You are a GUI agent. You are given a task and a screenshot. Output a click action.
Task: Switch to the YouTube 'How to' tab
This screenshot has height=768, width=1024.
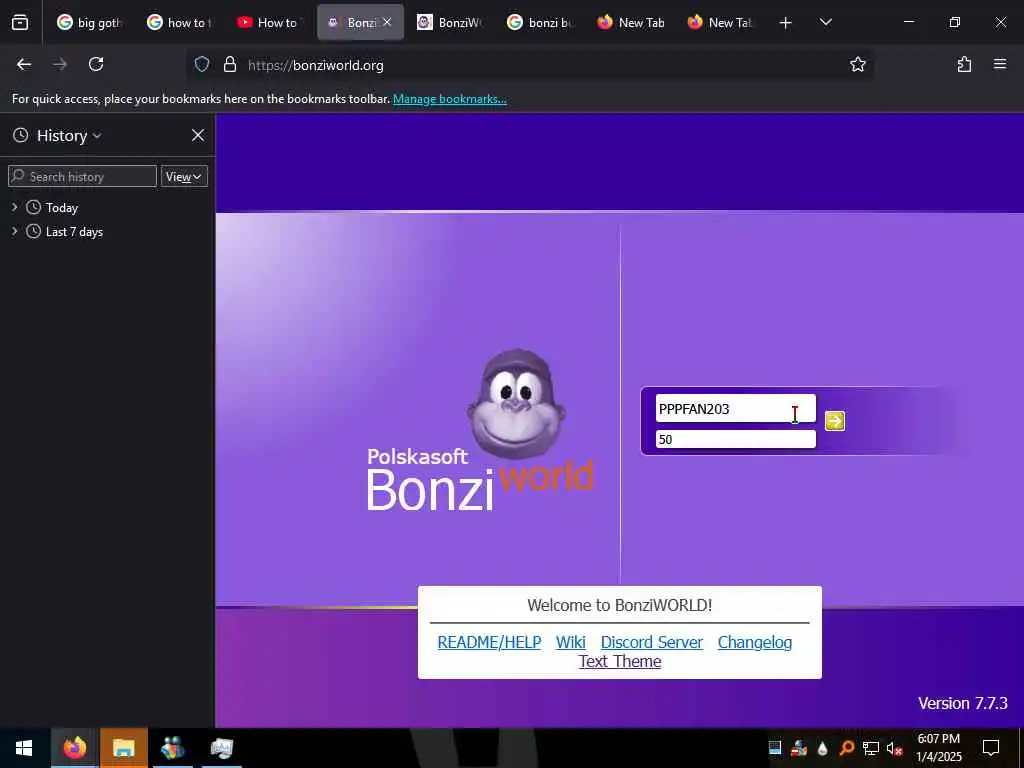point(270,22)
